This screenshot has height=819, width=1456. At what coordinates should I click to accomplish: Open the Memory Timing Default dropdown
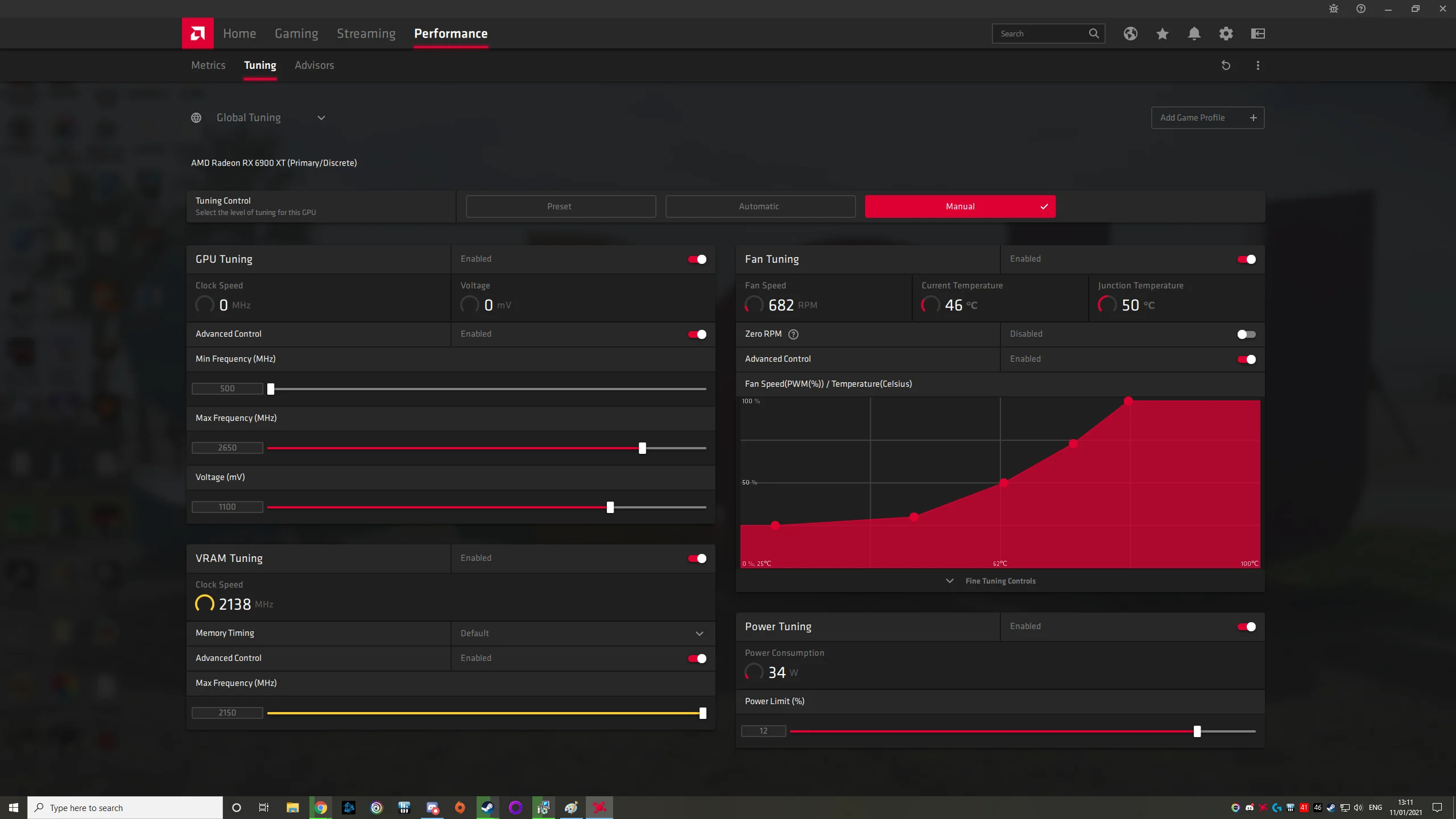click(x=583, y=634)
